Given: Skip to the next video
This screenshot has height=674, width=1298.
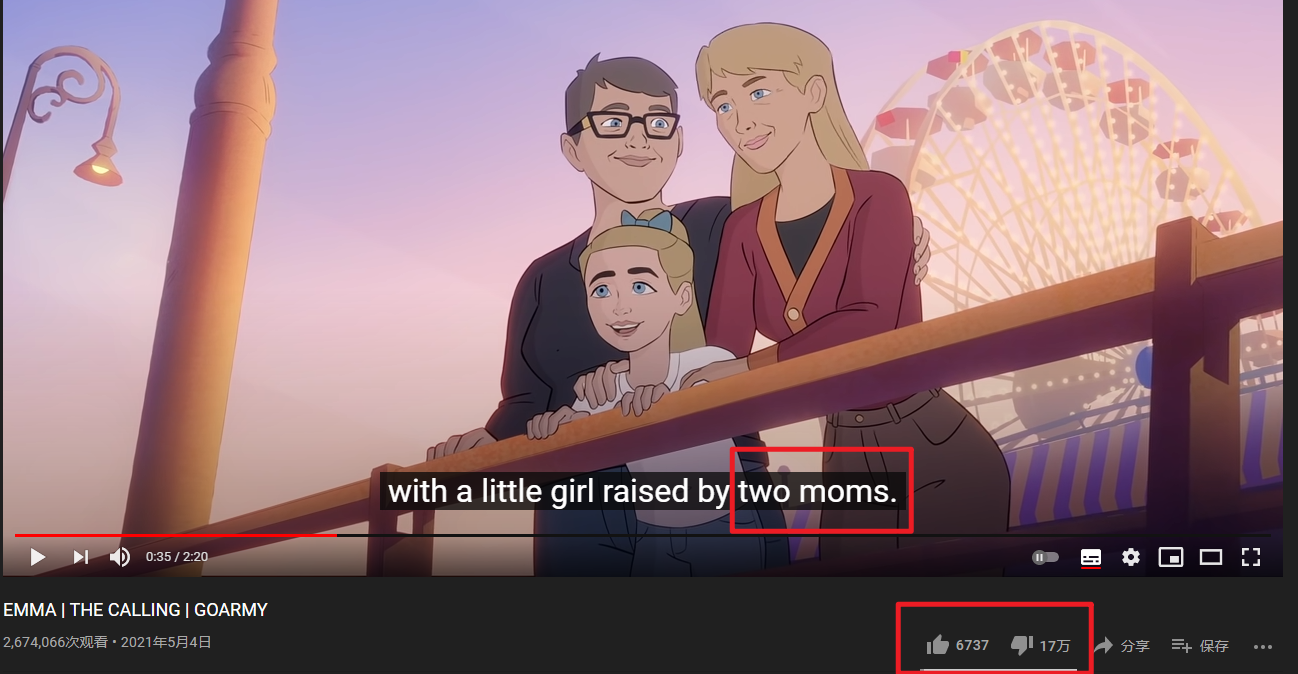Looking at the screenshot, I should click(81, 557).
